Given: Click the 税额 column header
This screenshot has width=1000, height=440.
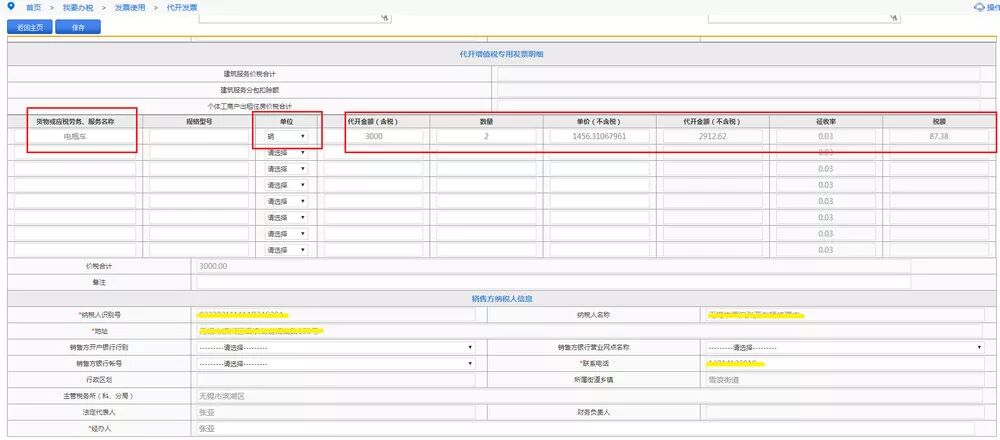Looking at the screenshot, I should [938, 121].
